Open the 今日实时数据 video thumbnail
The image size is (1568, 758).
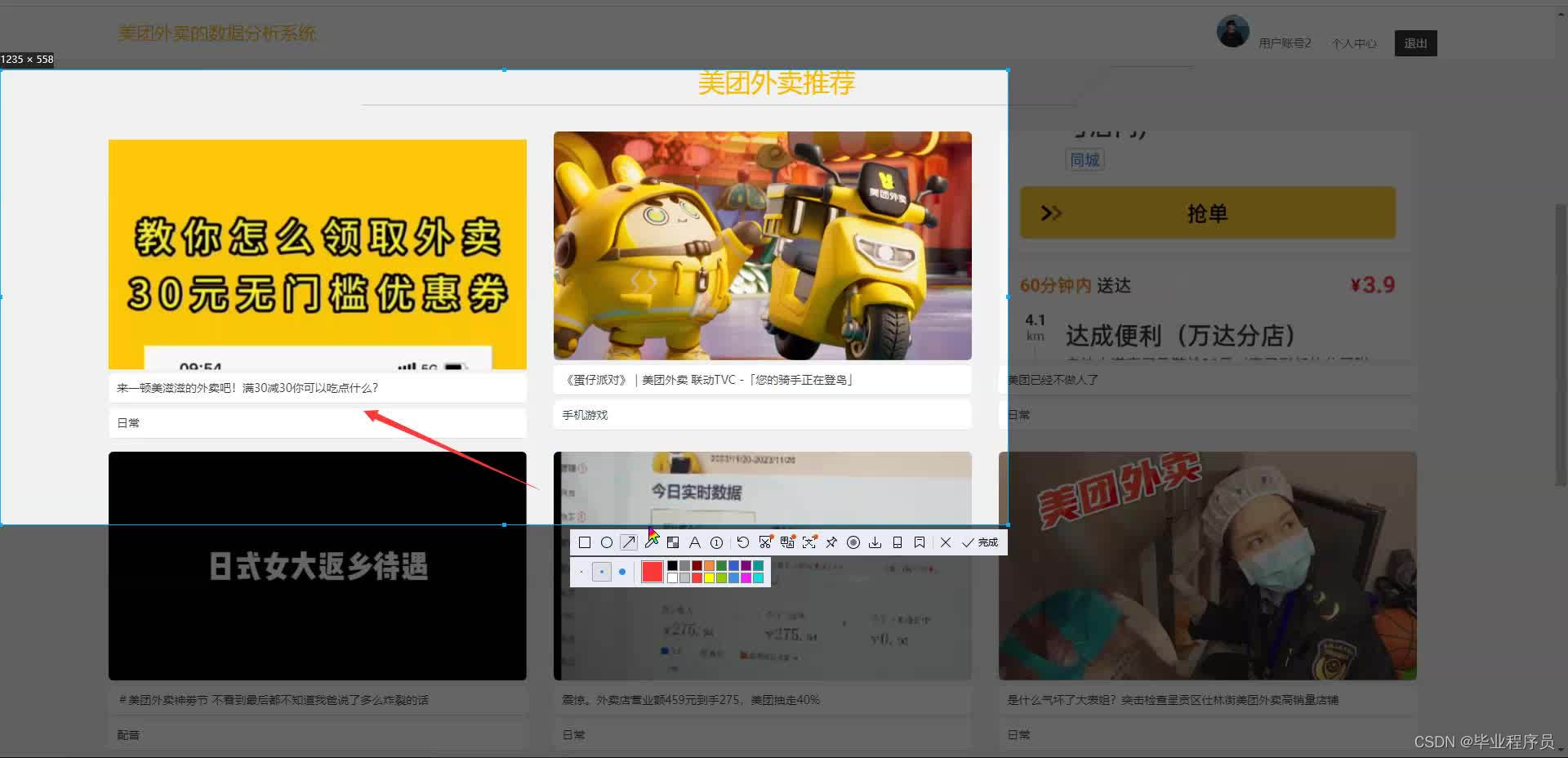(763, 565)
